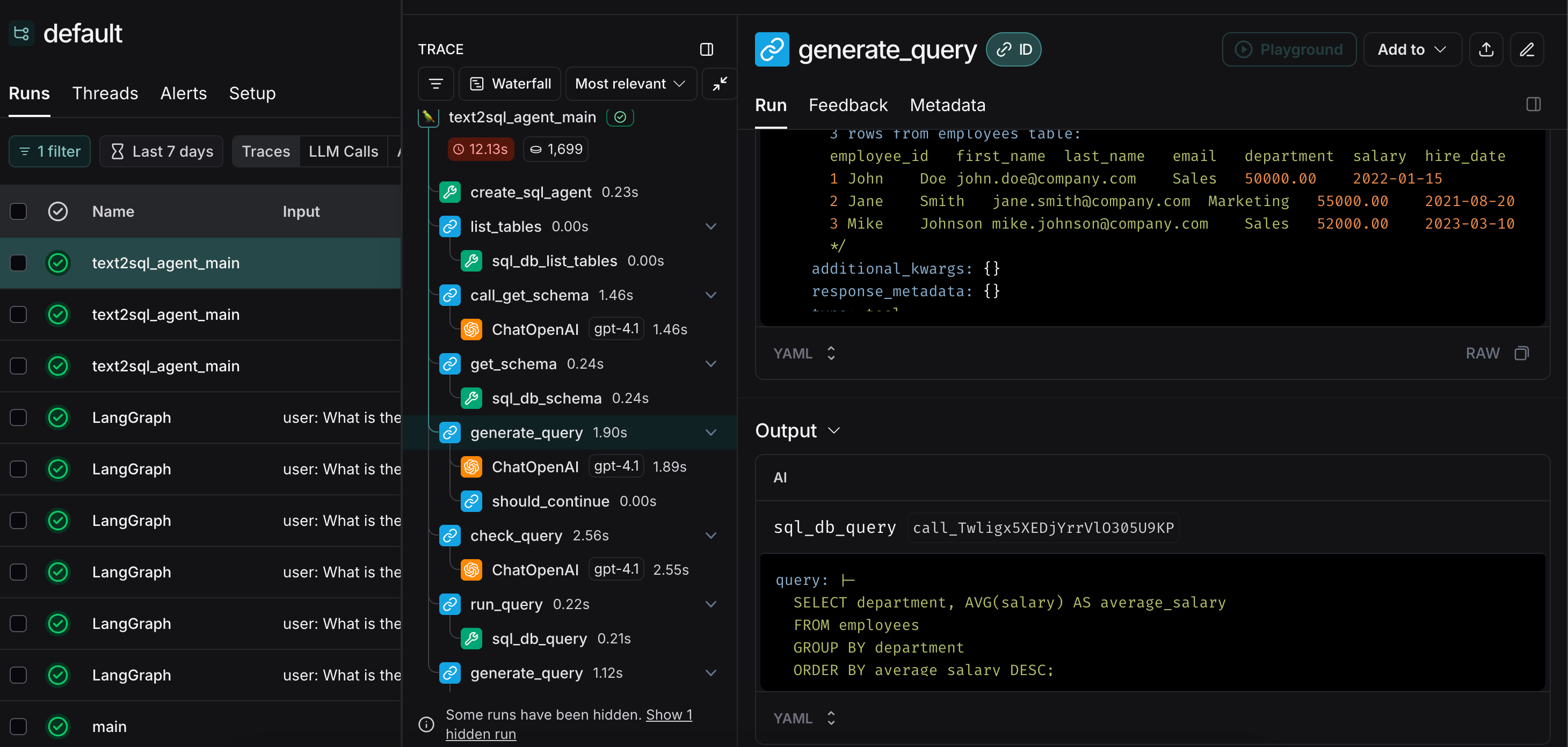Open the run in Playground
The height and width of the screenshot is (747, 1568).
(1289, 49)
